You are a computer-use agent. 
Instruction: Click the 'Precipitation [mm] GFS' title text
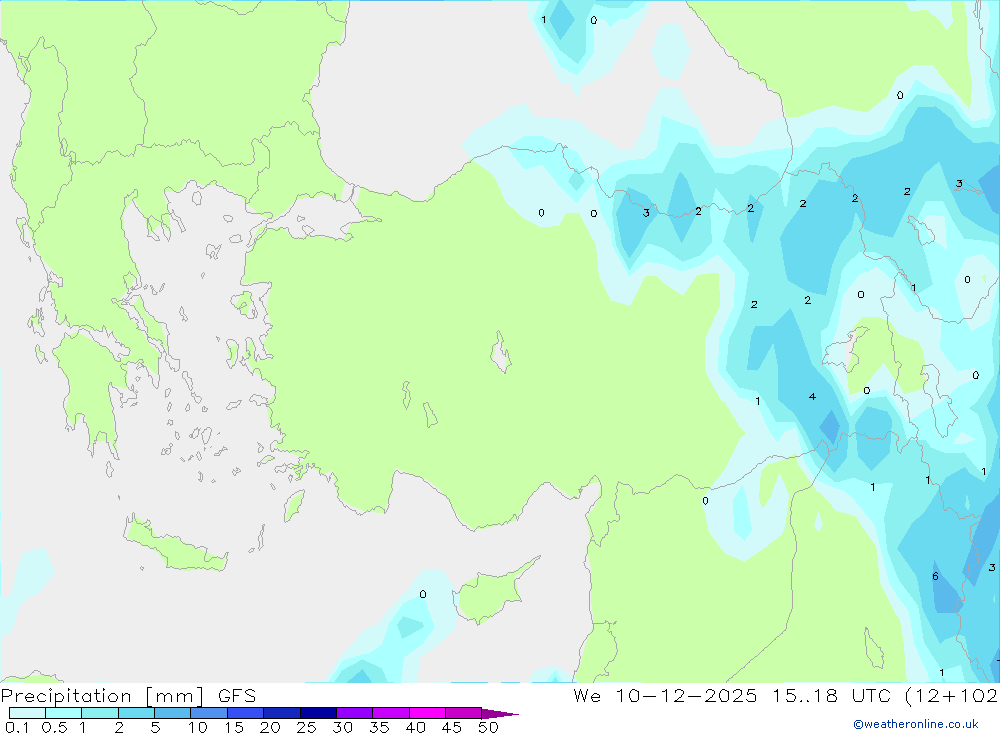128,696
